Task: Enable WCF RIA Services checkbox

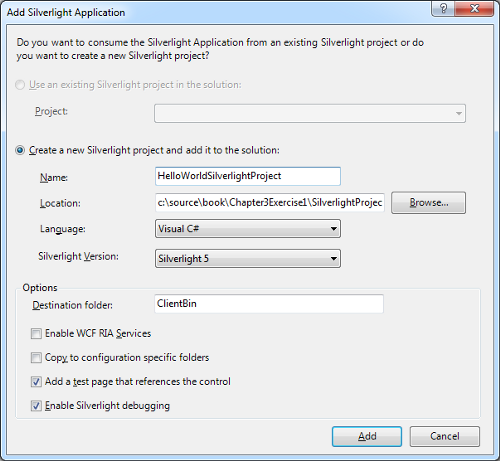Action: tap(36, 333)
